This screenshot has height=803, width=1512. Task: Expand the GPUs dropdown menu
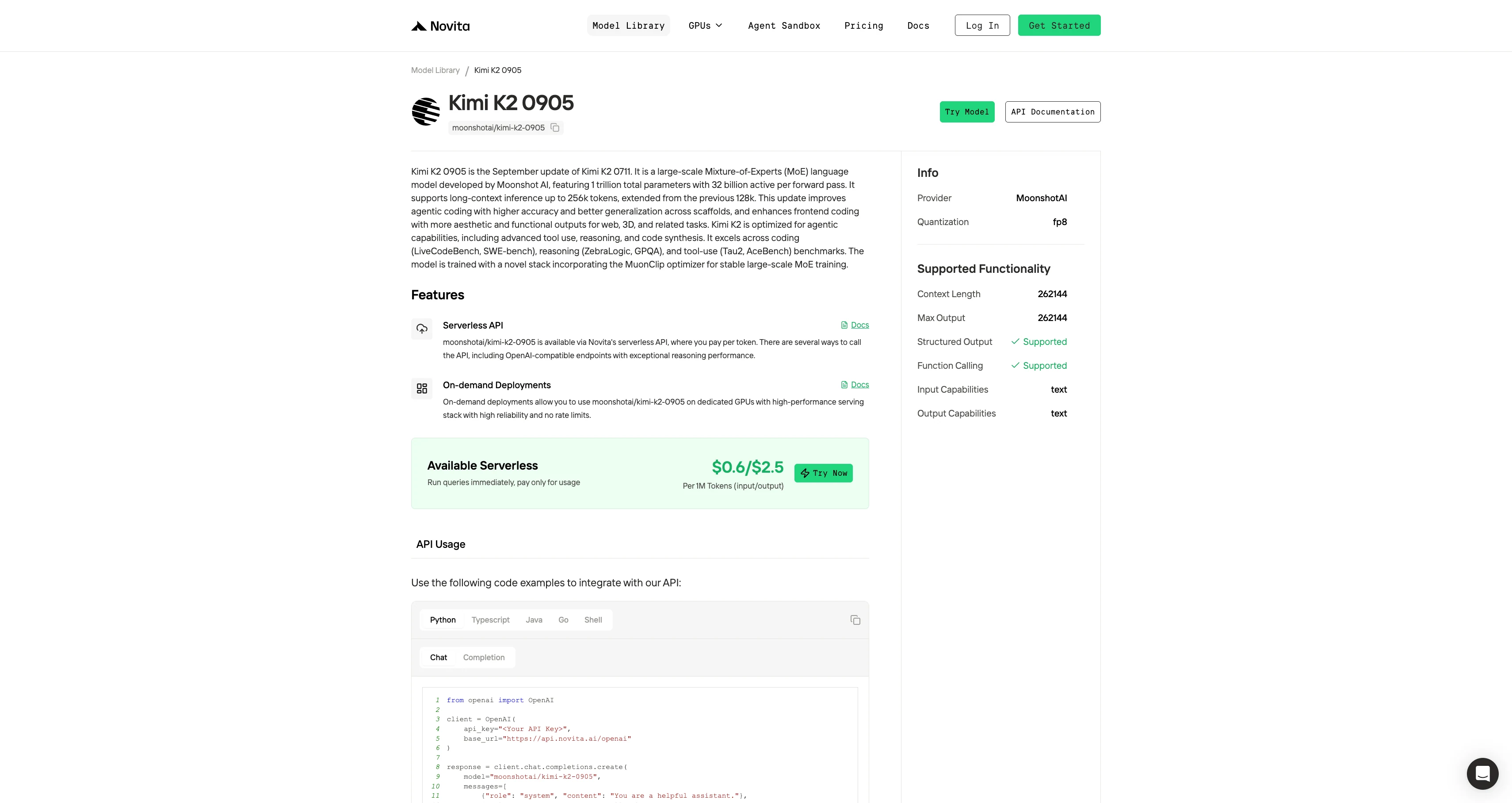tap(706, 25)
